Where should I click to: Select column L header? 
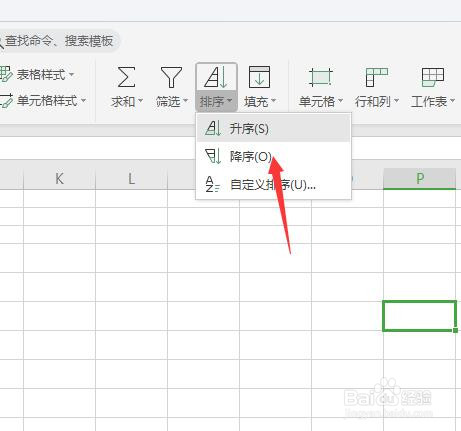(x=131, y=179)
